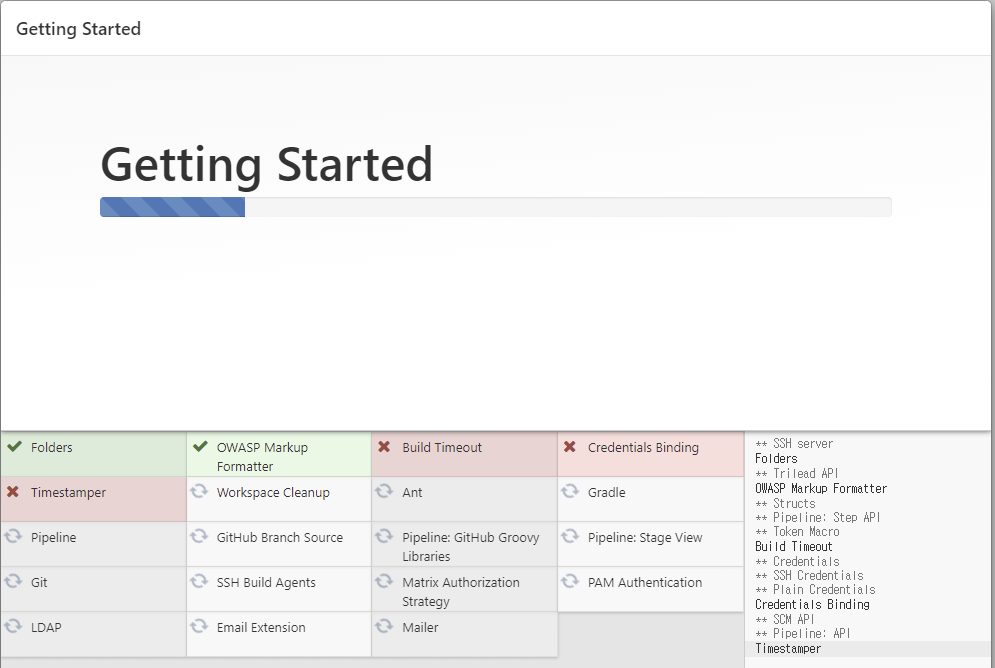
Task: Click '** Token Macro' log line
Action: (797, 532)
